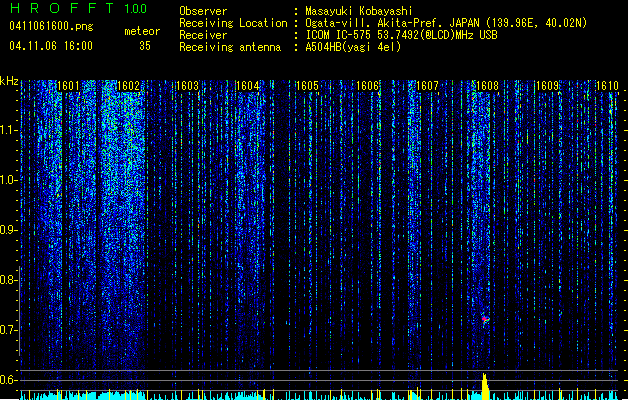Click the 1605 time marker

pyautogui.click(x=307, y=86)
